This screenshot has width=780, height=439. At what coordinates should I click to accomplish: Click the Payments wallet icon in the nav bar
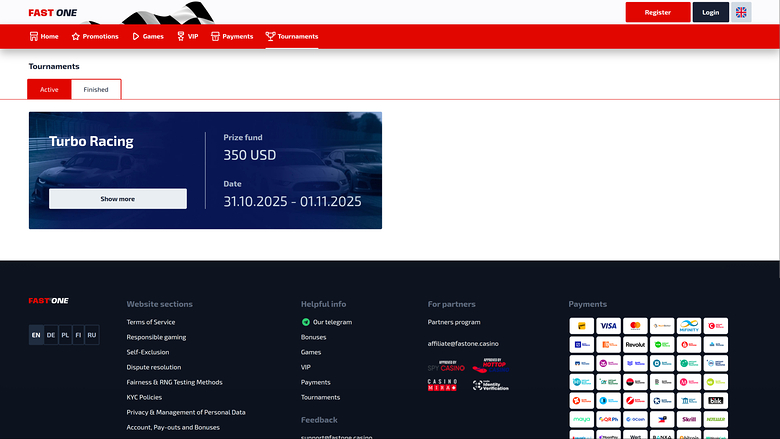[x=215, y=36]
